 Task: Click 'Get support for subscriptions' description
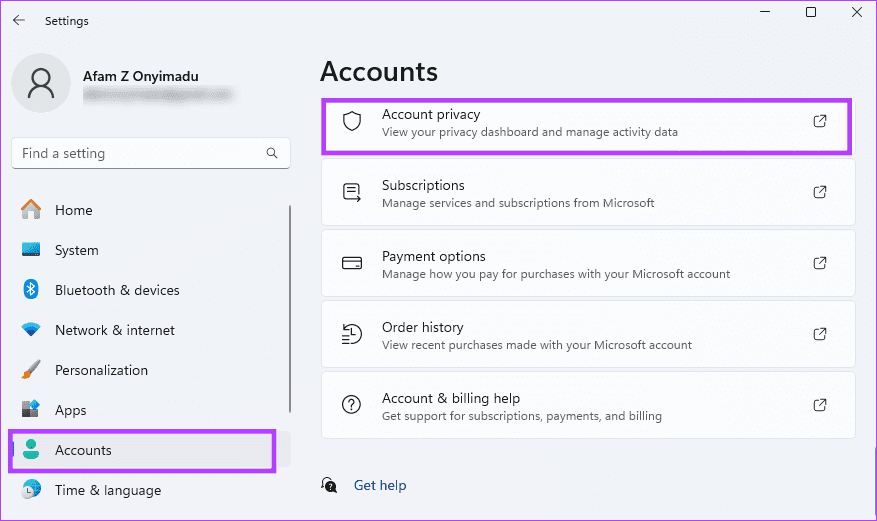pos(522,416)
